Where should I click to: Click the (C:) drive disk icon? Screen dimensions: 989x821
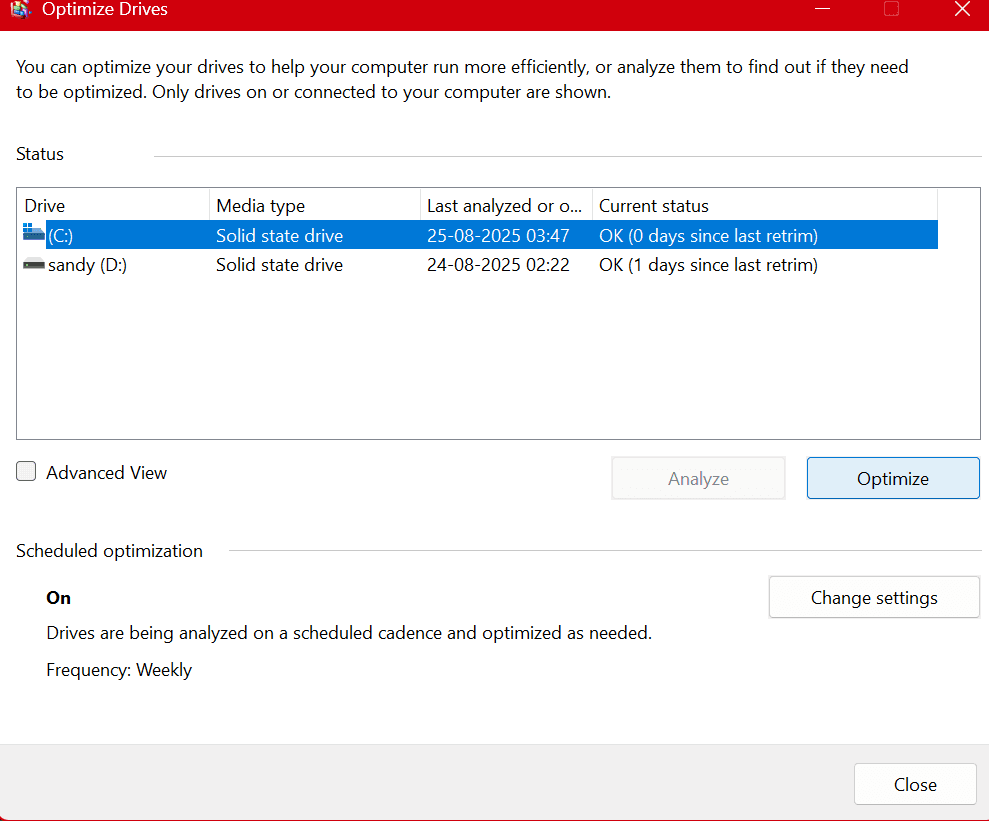(x=32, y=234)
